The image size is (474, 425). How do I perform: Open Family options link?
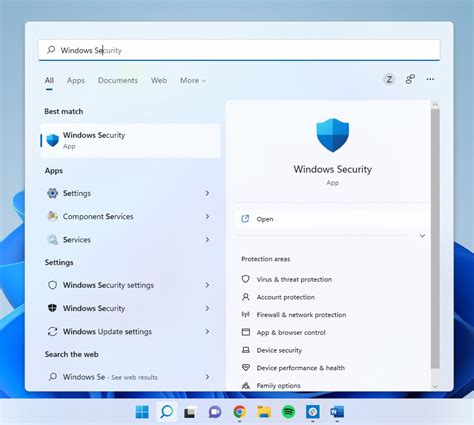(278, 385)
